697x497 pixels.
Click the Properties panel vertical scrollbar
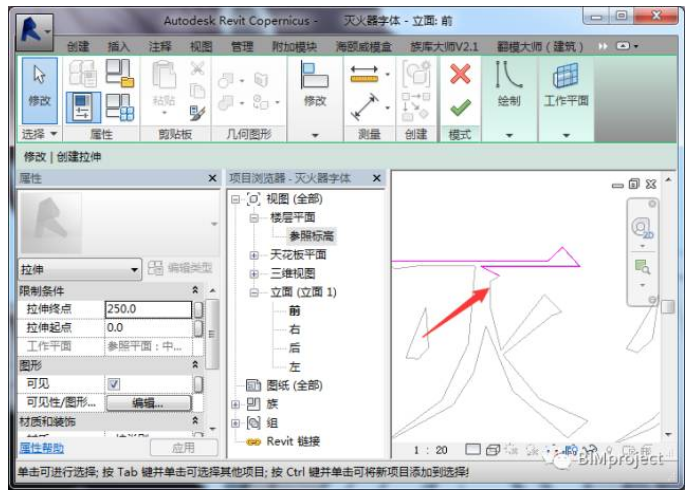point(212,333)
